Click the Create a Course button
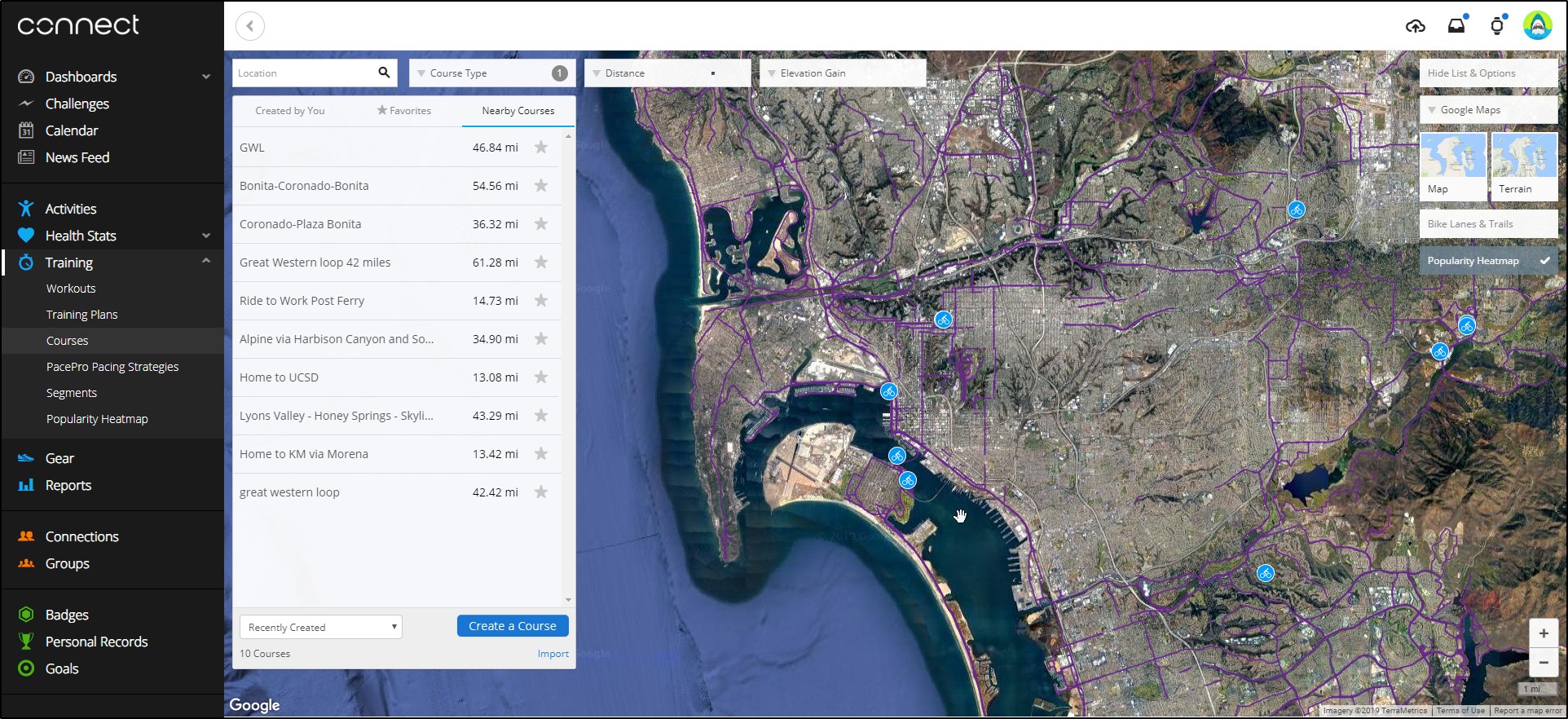This screenshot has width=1568, height=719. pos(513,626)
